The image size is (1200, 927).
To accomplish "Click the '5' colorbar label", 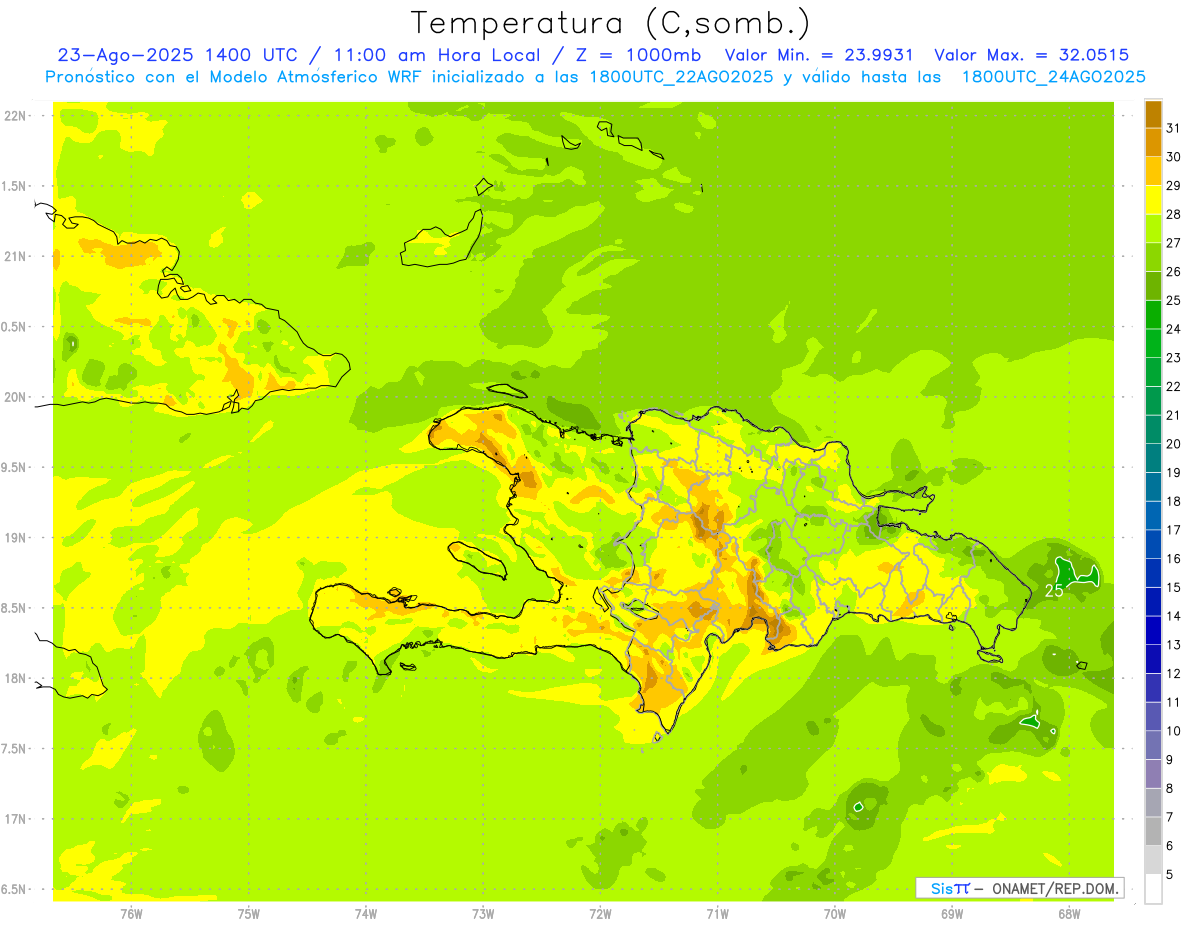I will click(1170, 874).
